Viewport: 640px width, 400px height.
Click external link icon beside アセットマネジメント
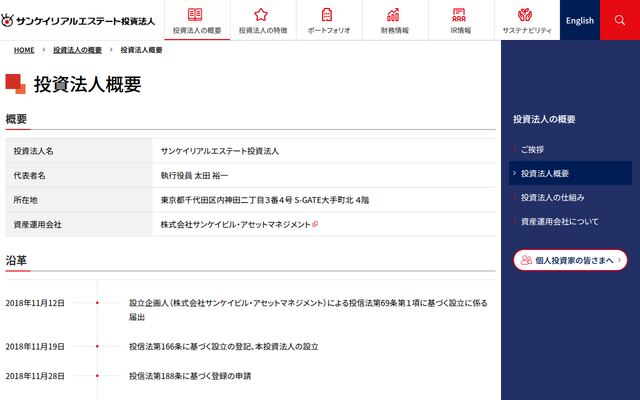(x=315, y=224)
